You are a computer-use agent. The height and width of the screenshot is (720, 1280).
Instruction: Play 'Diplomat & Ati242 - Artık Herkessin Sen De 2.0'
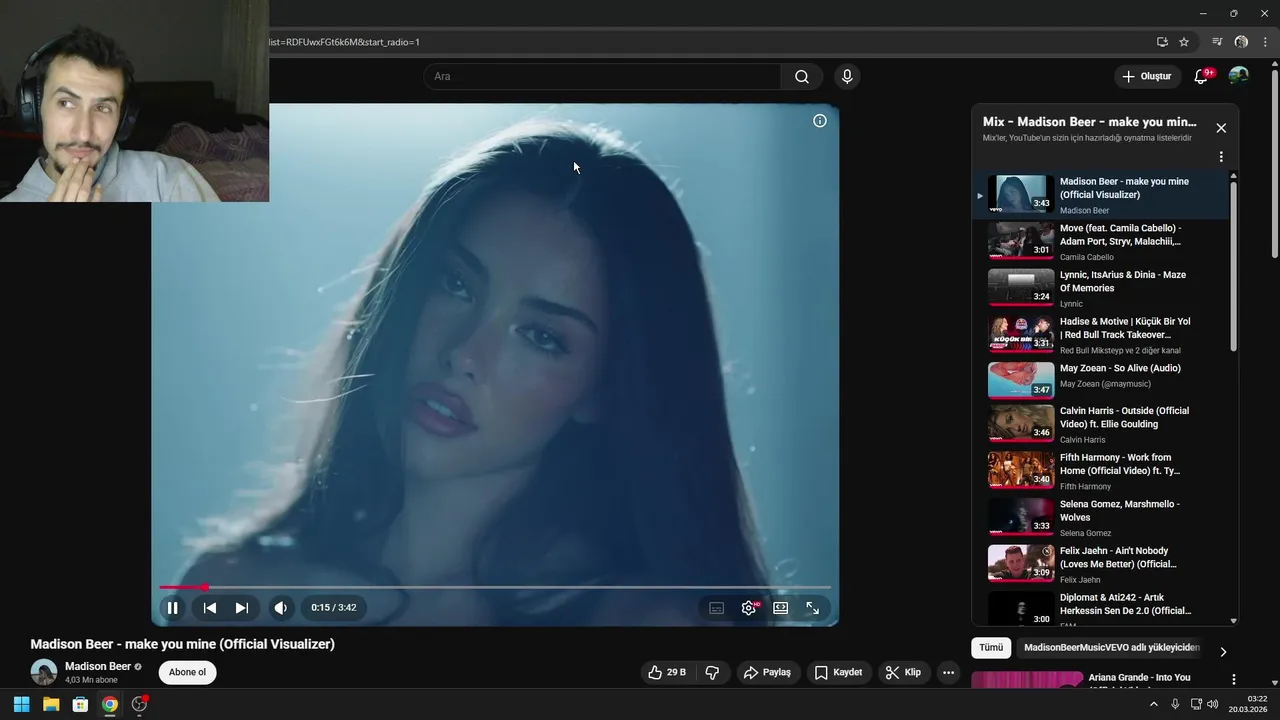(x=1098, y=609)
